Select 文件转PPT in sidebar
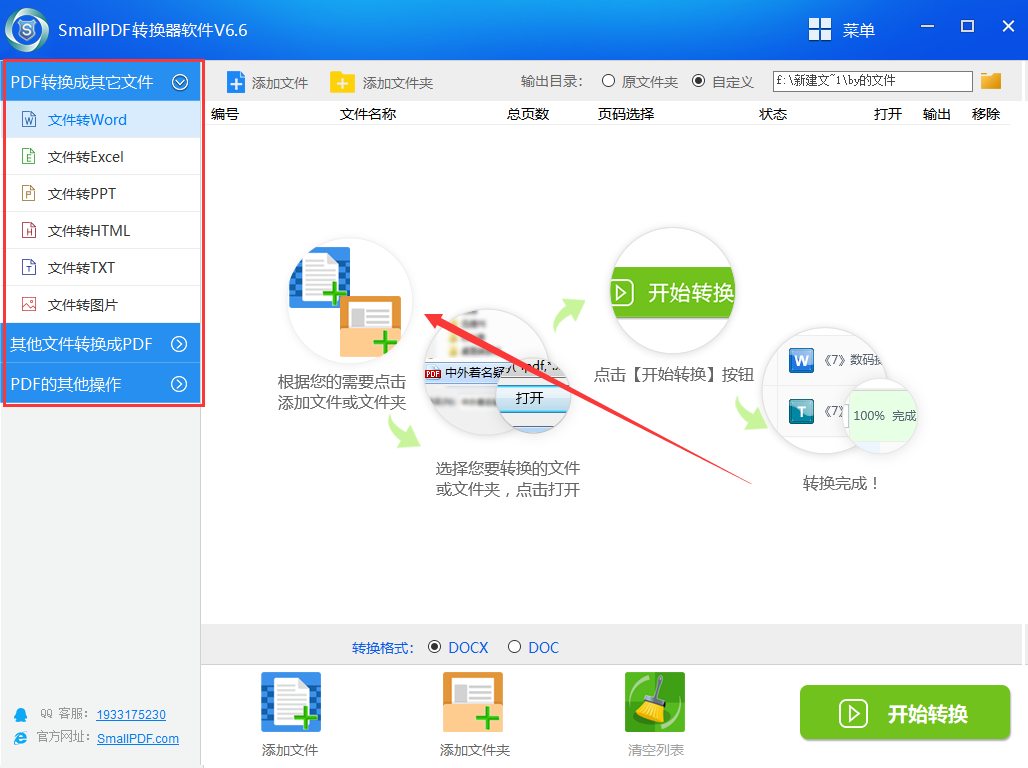 click(x=103, y=193)
